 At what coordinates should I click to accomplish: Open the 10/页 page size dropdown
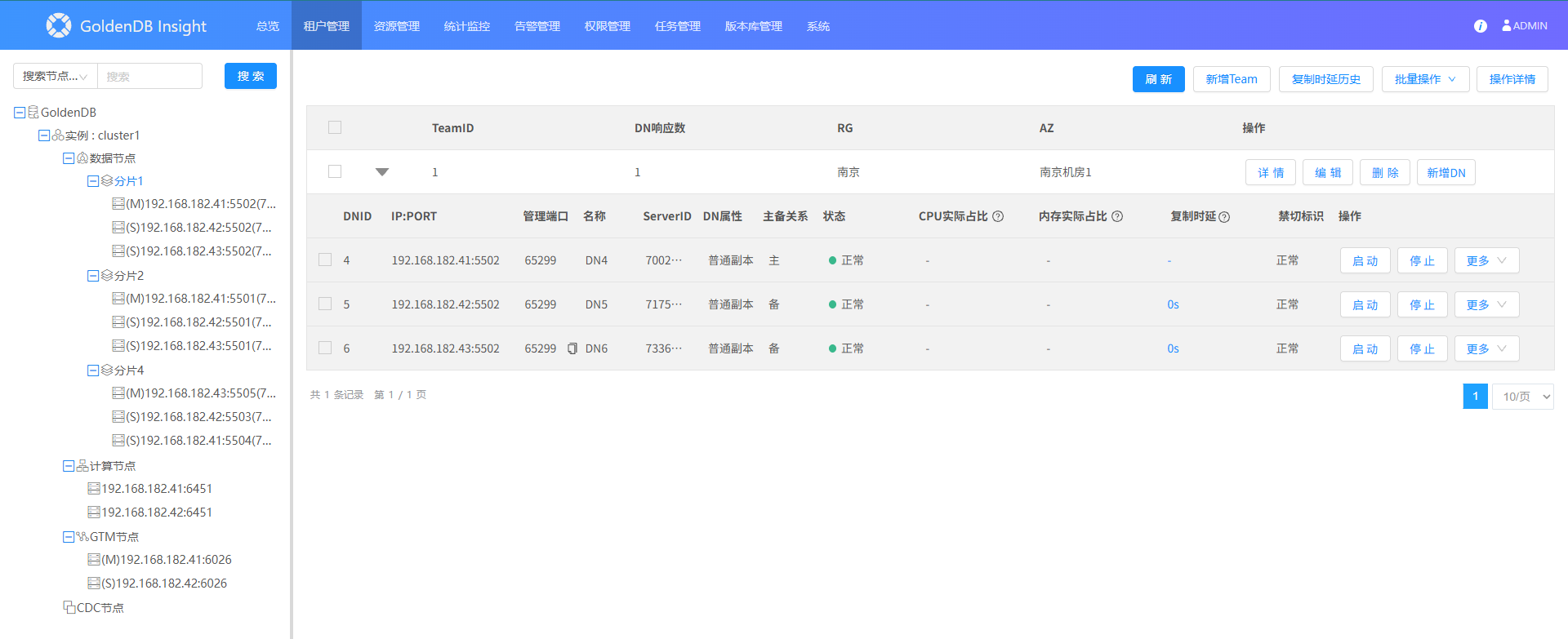(x=1522, y=397)
